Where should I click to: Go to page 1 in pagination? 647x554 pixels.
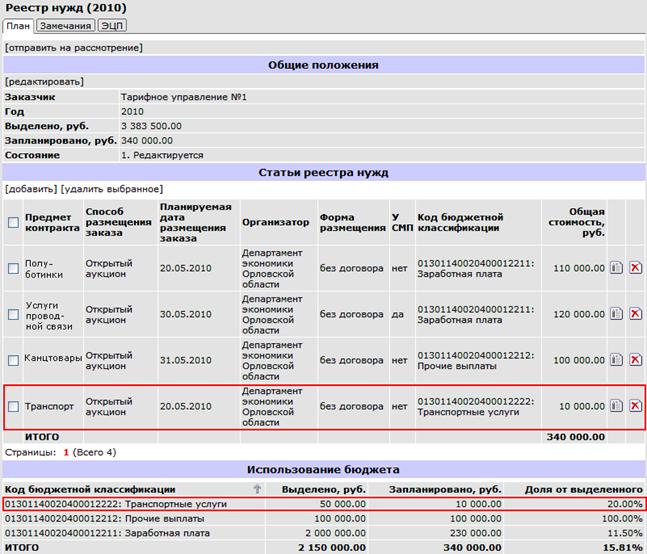(x=66, y=453)
